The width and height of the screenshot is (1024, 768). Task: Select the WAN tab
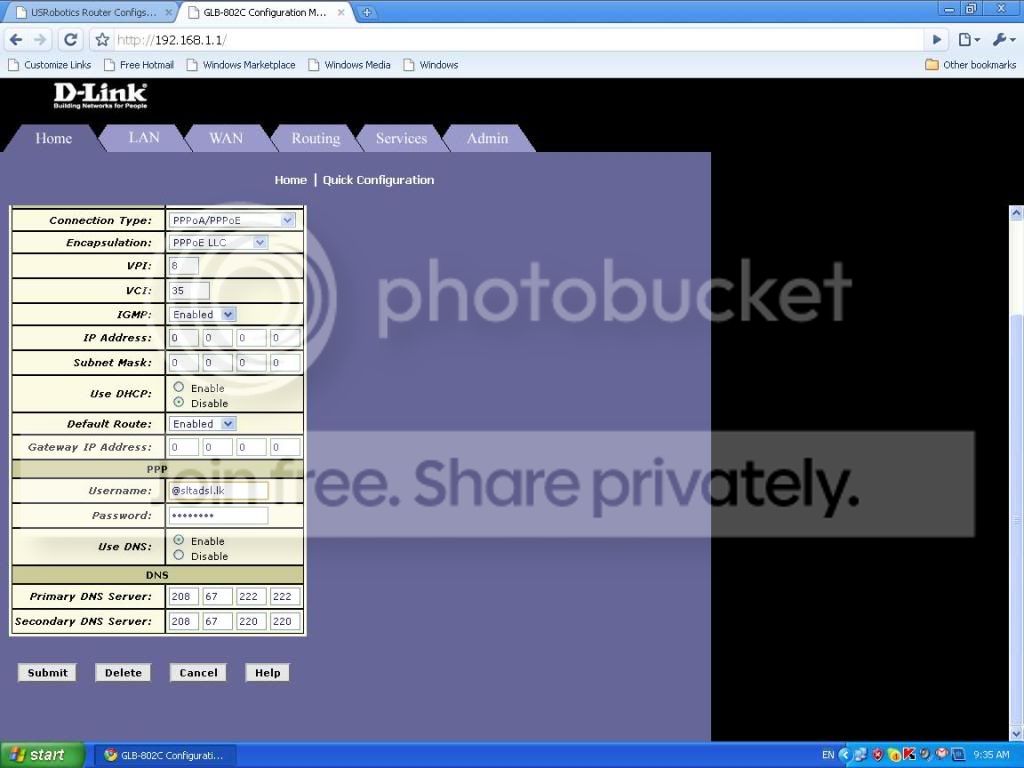tap(226, 138)
